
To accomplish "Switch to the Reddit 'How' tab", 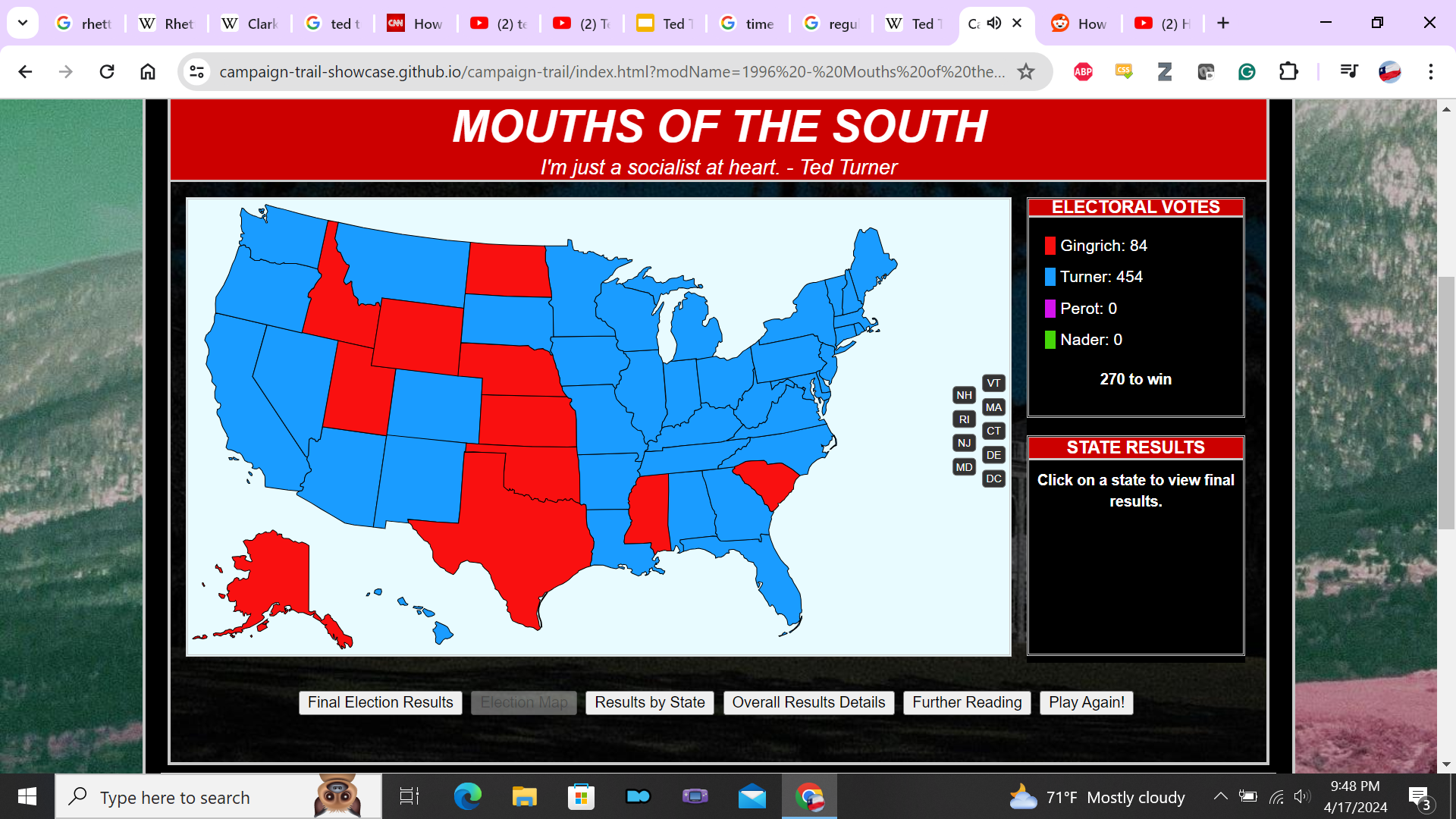I will click(x=1078, y=24).
